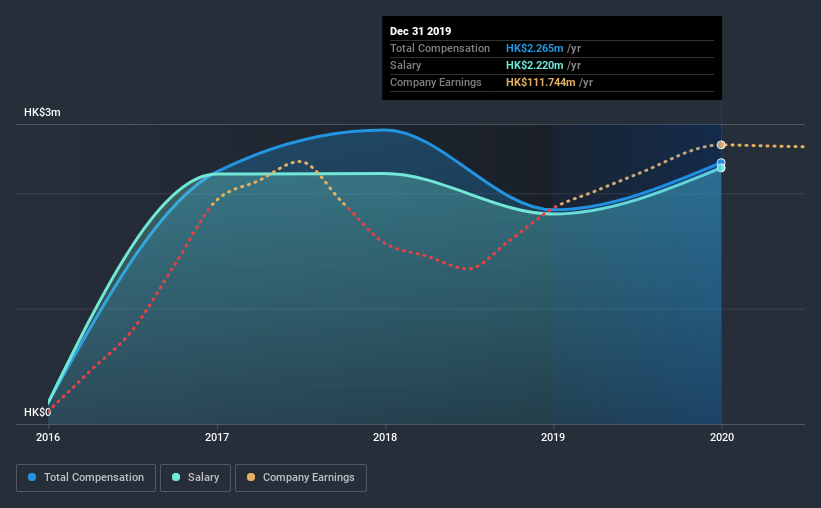821x508 pixels.
Task: Click the Dec 31 2019 tooltip date
Action: click(x=420, y=31)
